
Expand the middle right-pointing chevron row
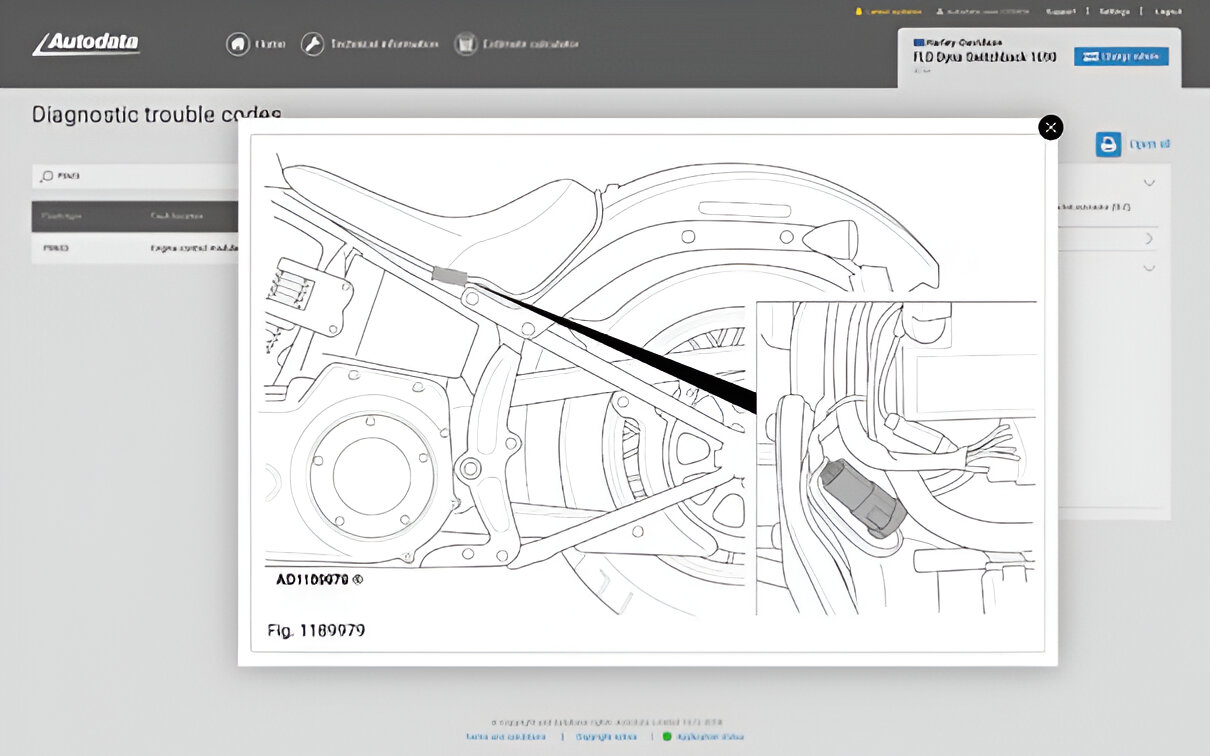pos(1149,239)
